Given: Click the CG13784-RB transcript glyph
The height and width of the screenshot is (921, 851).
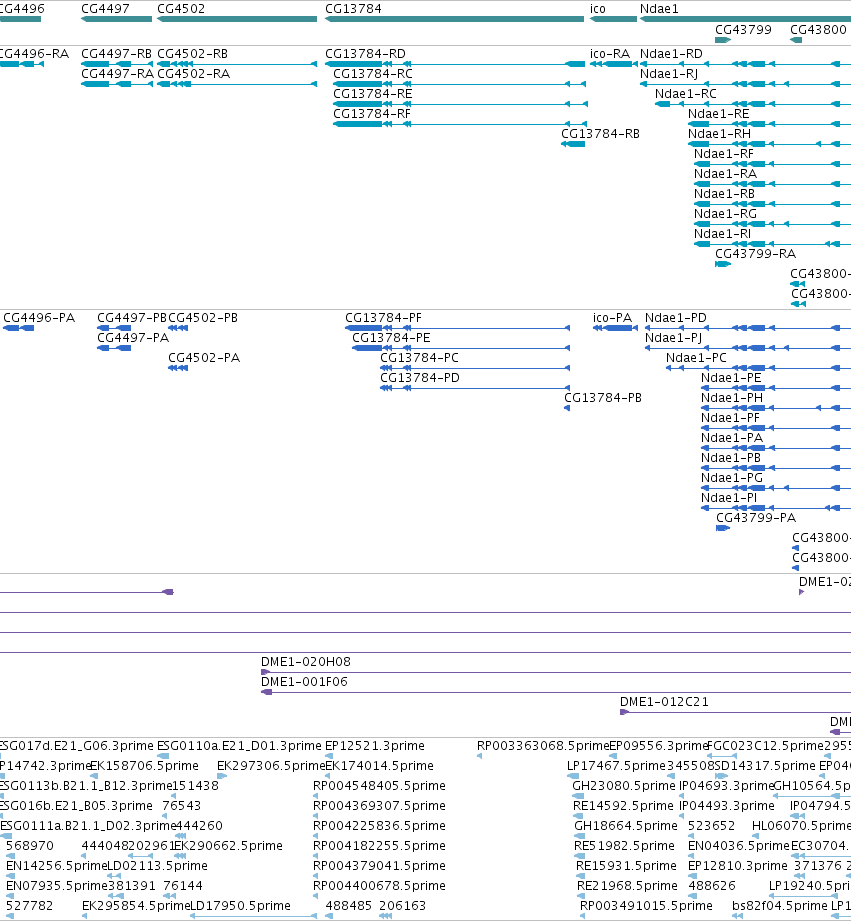Looking at the screenshot, I should pos(573,144).
